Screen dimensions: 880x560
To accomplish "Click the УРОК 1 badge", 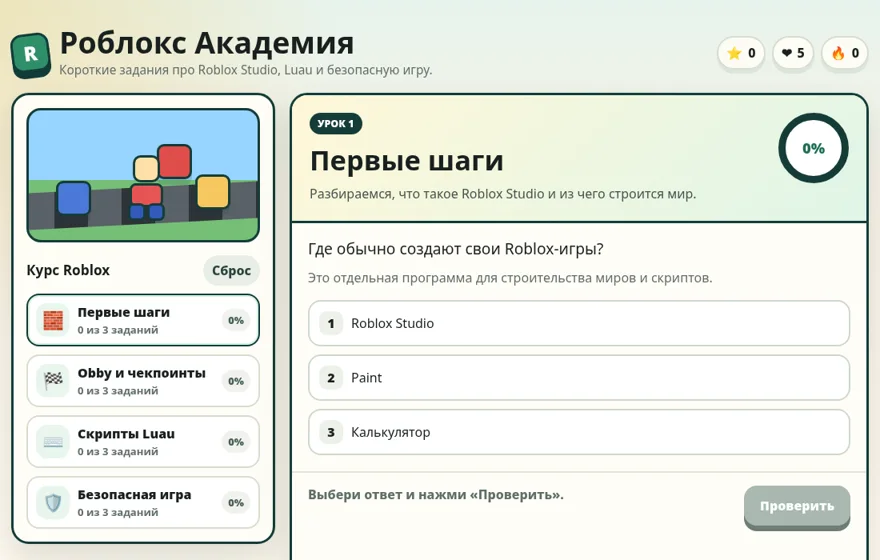I will tap(336, 123).
